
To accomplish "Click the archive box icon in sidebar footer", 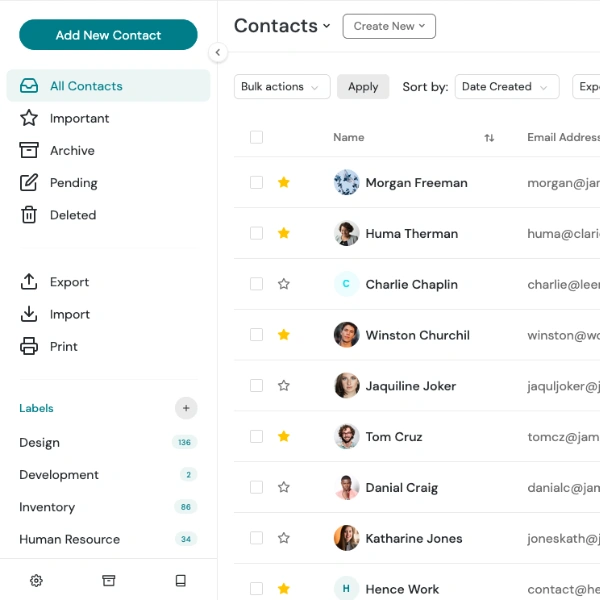I will [x=108, y=580].
